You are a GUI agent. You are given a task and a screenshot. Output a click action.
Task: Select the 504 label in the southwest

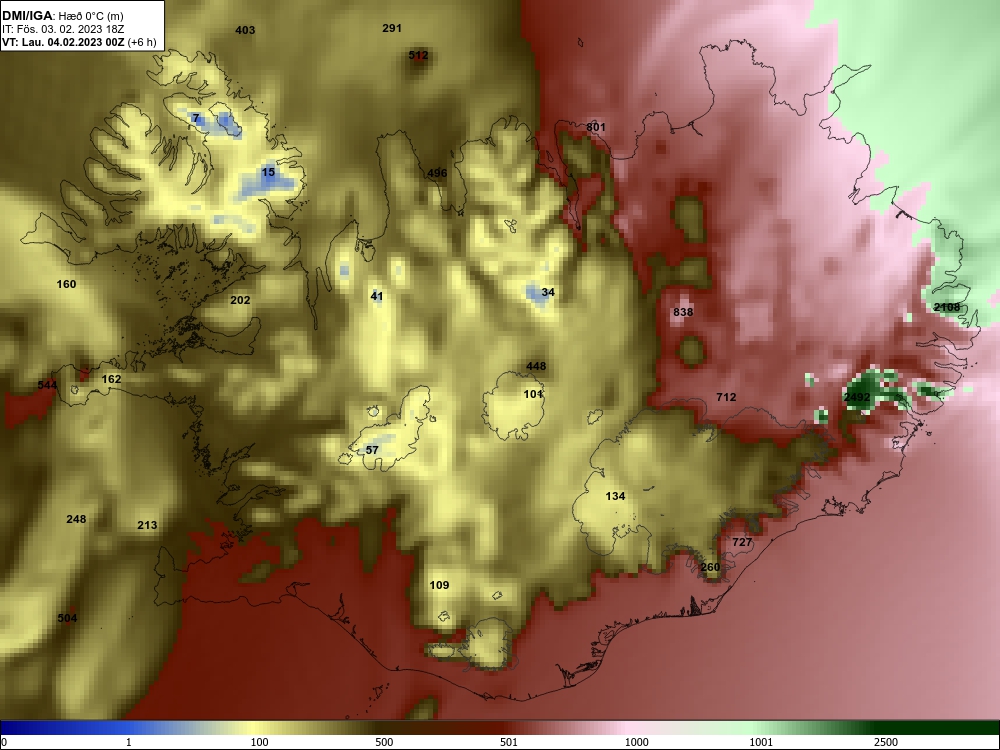tap(67, 618)
